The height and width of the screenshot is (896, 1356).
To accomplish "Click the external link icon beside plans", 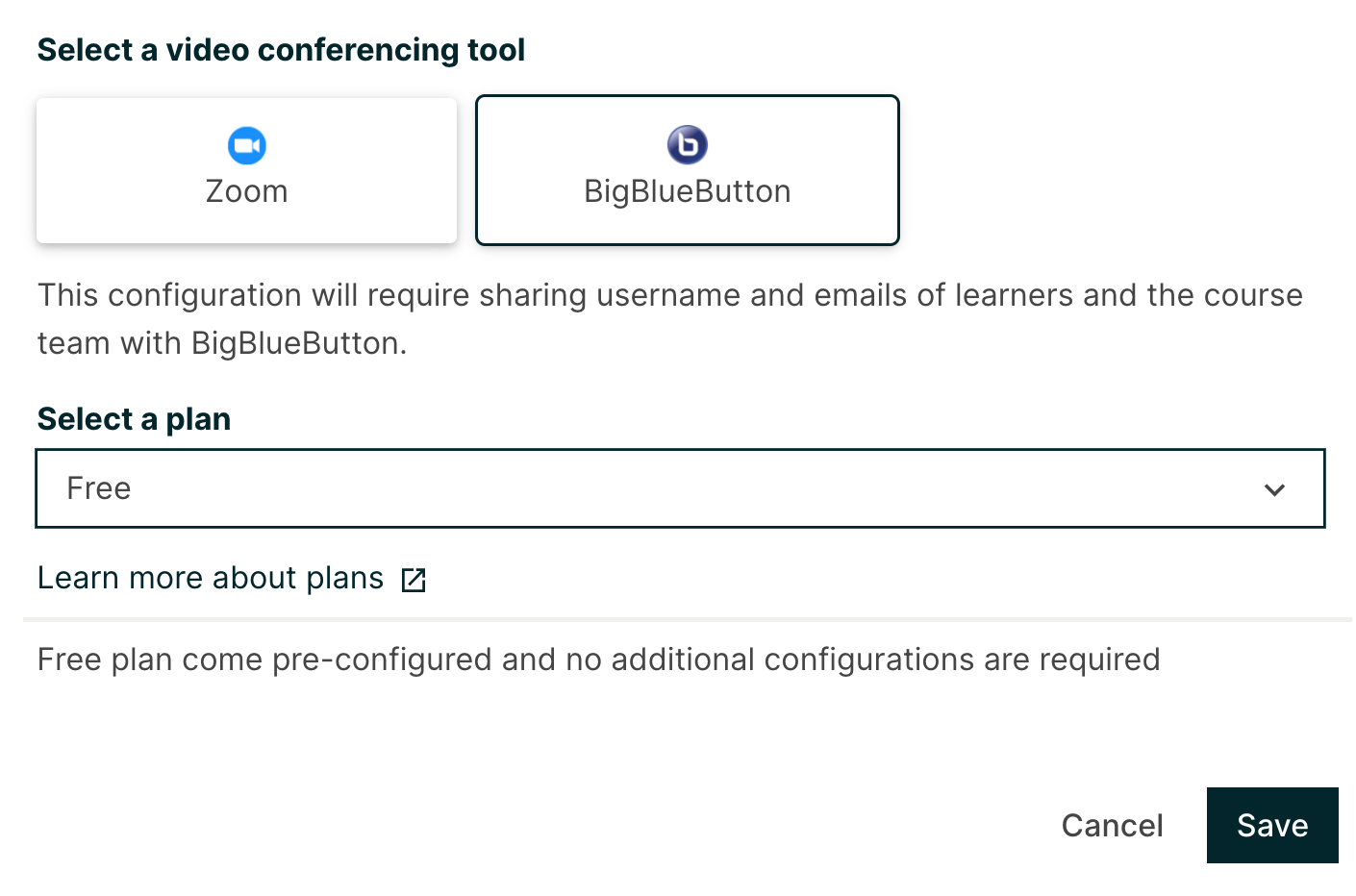I will pos(414,580).
